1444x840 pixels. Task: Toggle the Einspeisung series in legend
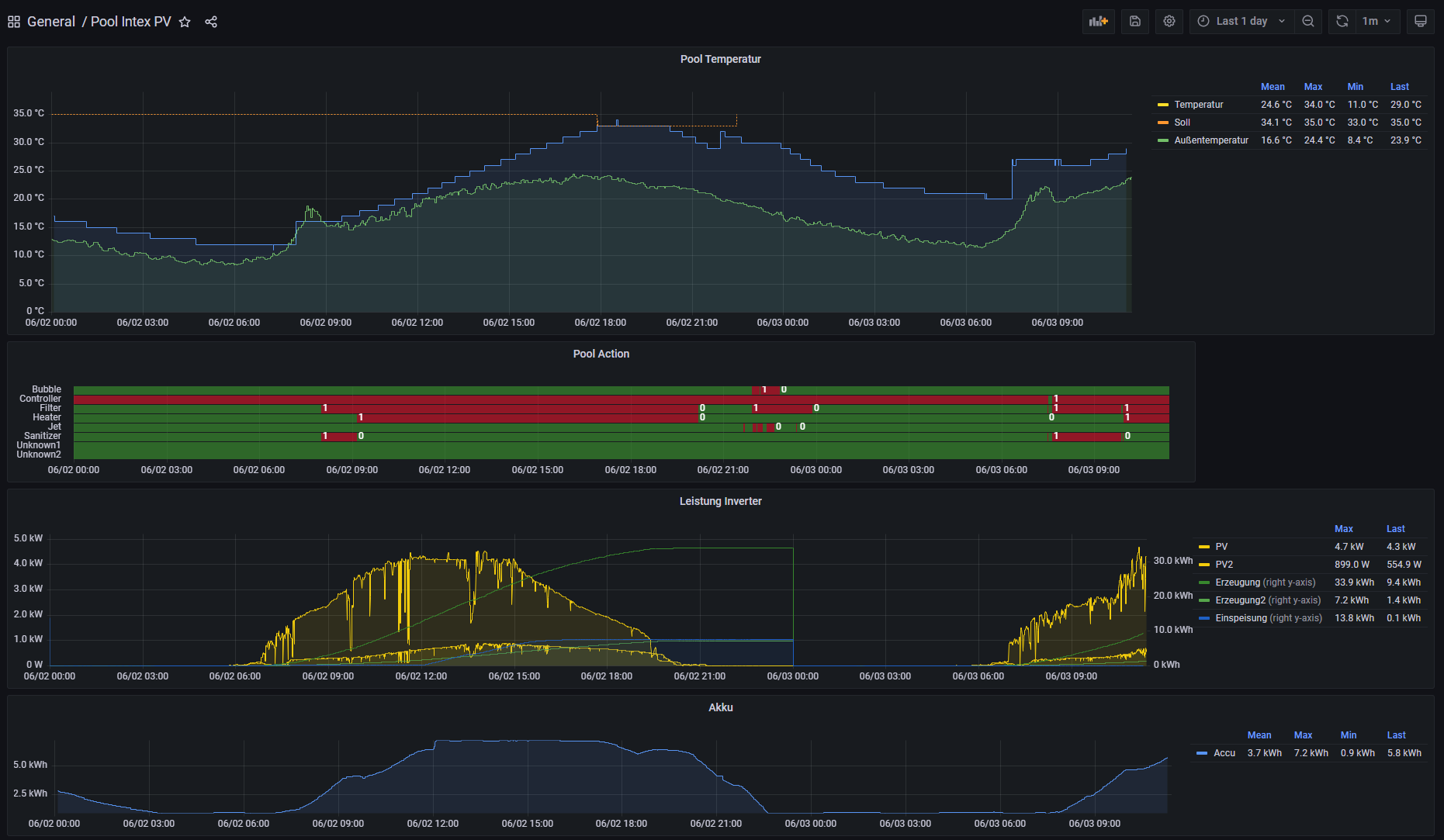1241,618
